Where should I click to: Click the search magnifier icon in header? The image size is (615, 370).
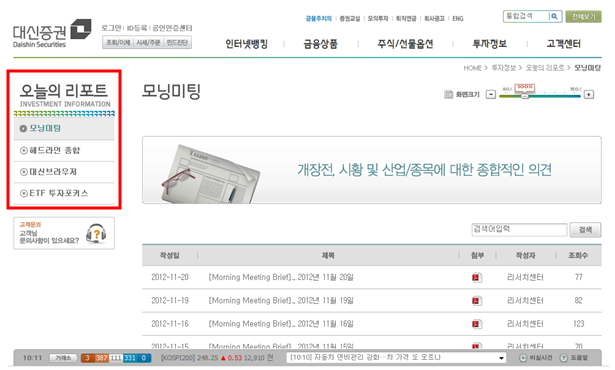(554, 16)
